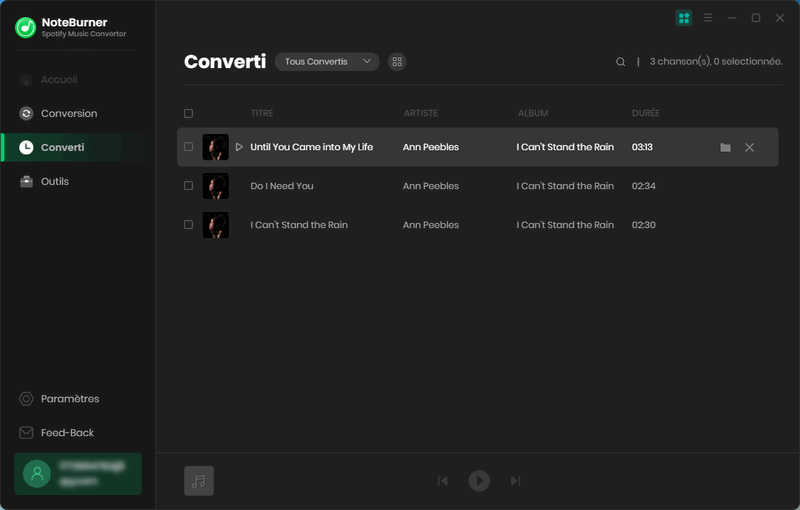The height and width of the screenshot is (510, 800).
Task: Play Until You Came into My Life track
Action: [x=239, y=147]
